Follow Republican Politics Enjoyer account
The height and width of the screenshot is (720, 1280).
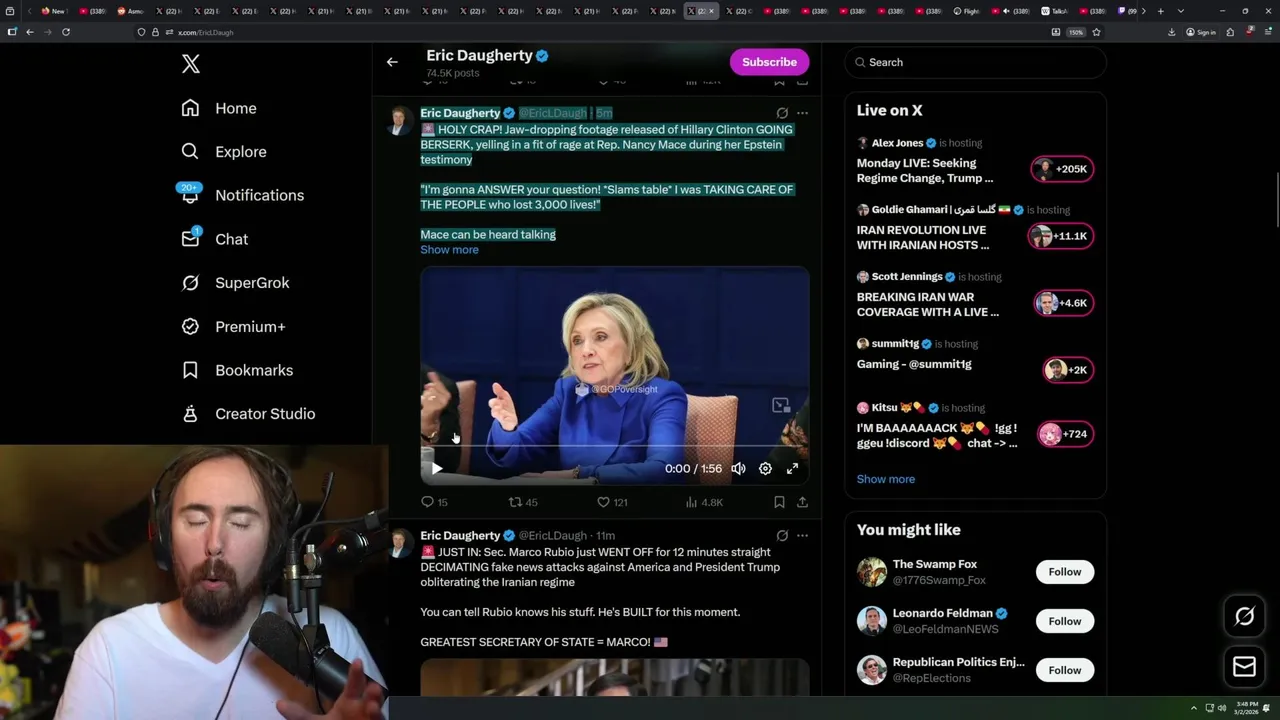coord(1064,670)
